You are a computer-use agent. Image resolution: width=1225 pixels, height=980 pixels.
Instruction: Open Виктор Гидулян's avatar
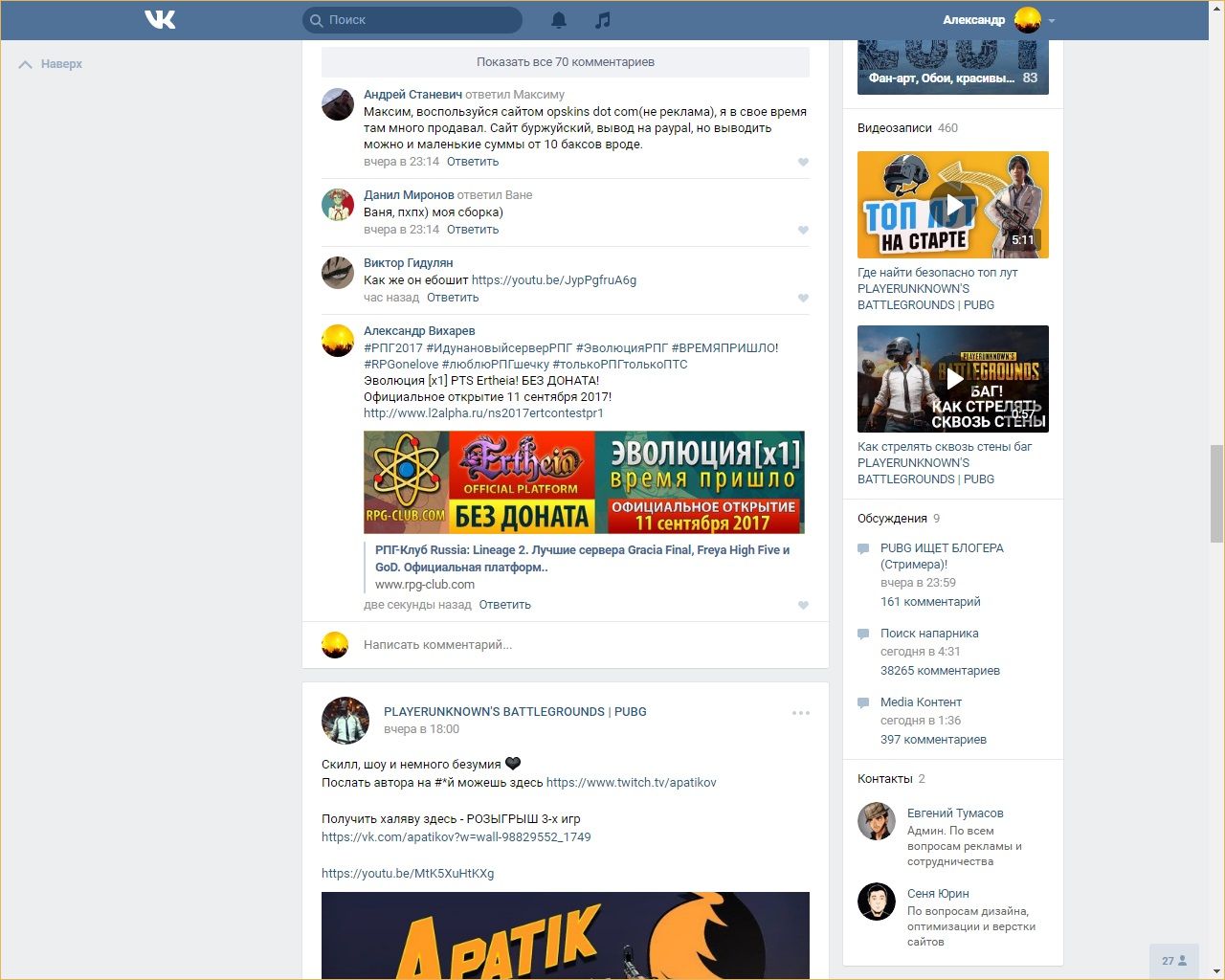(338, 272)
